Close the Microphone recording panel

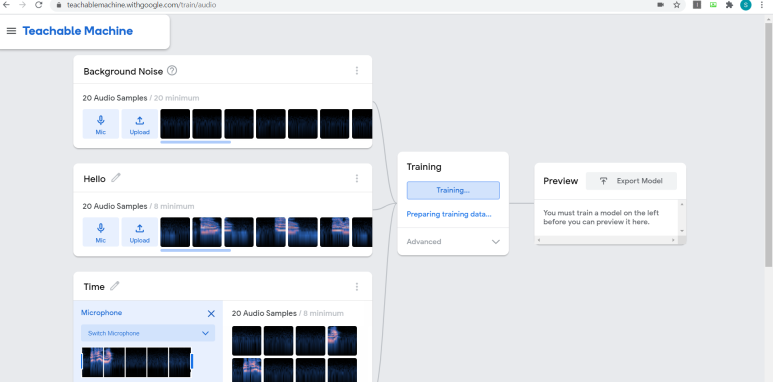tap(211, 313)
